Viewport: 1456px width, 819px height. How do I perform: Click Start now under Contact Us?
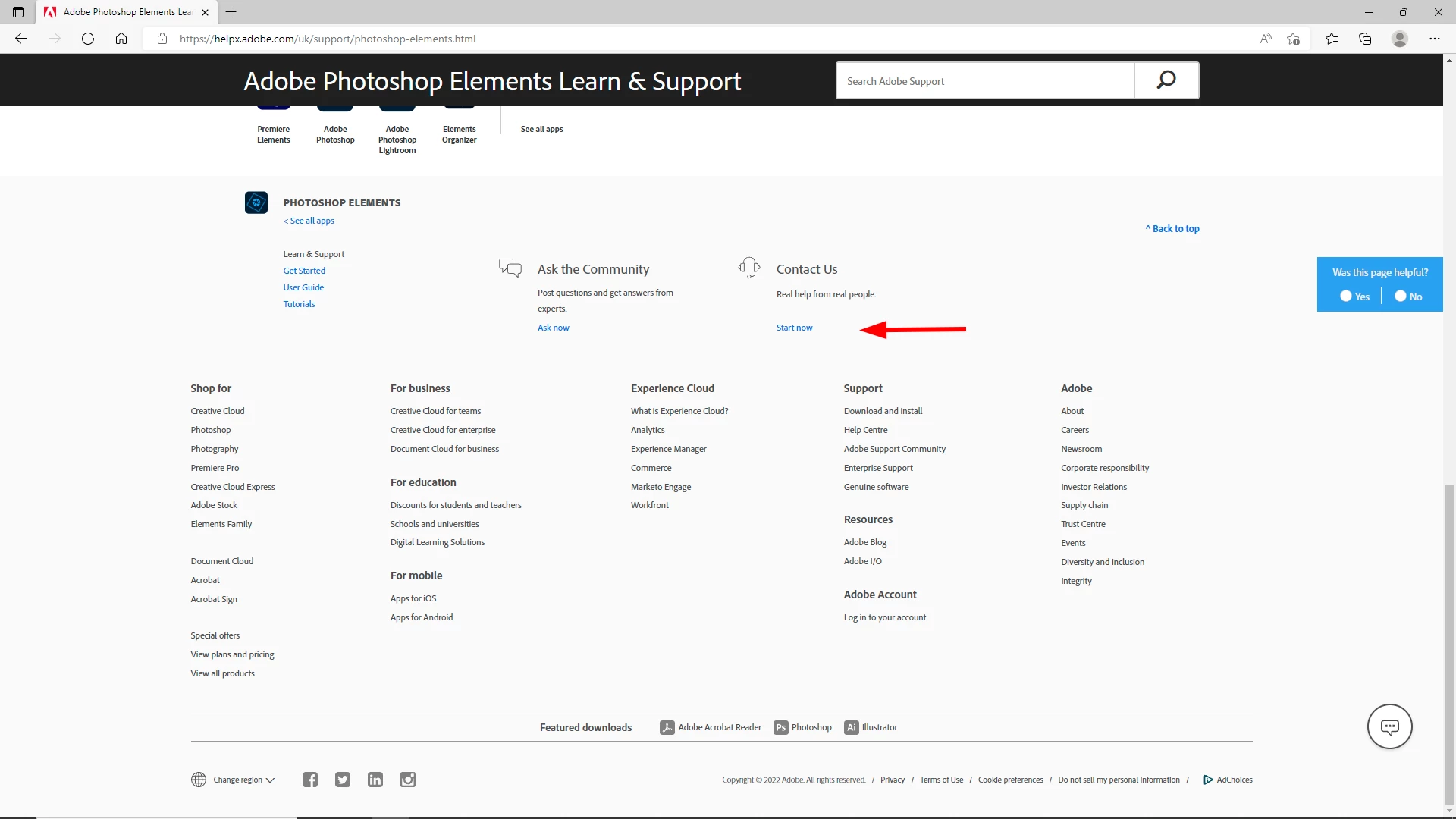click(794, 328)
